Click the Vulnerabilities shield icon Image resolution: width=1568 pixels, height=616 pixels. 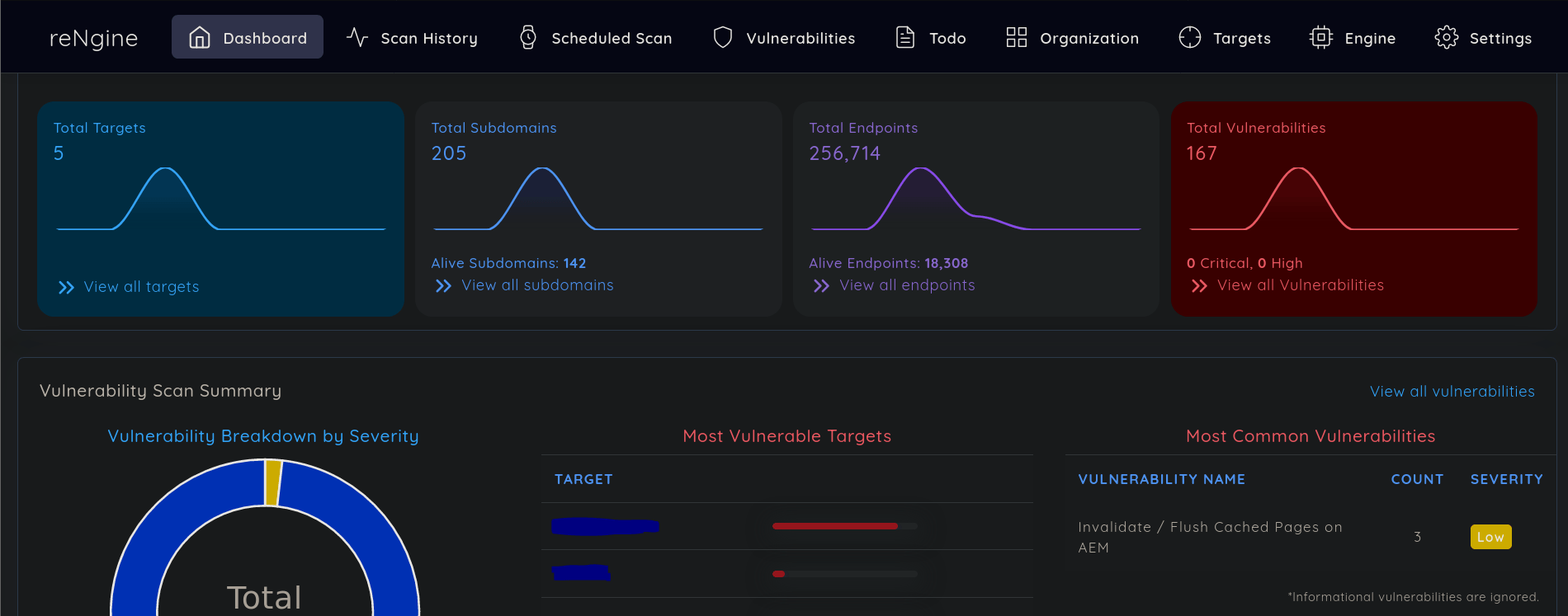(723, 37)
